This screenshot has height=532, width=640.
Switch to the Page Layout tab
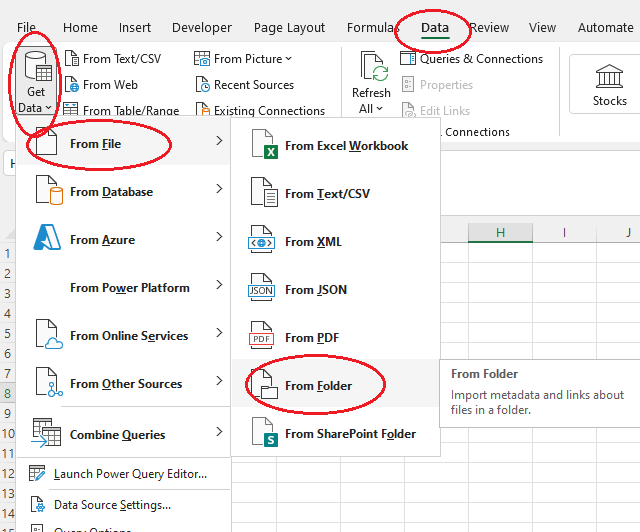pos(289,27)
